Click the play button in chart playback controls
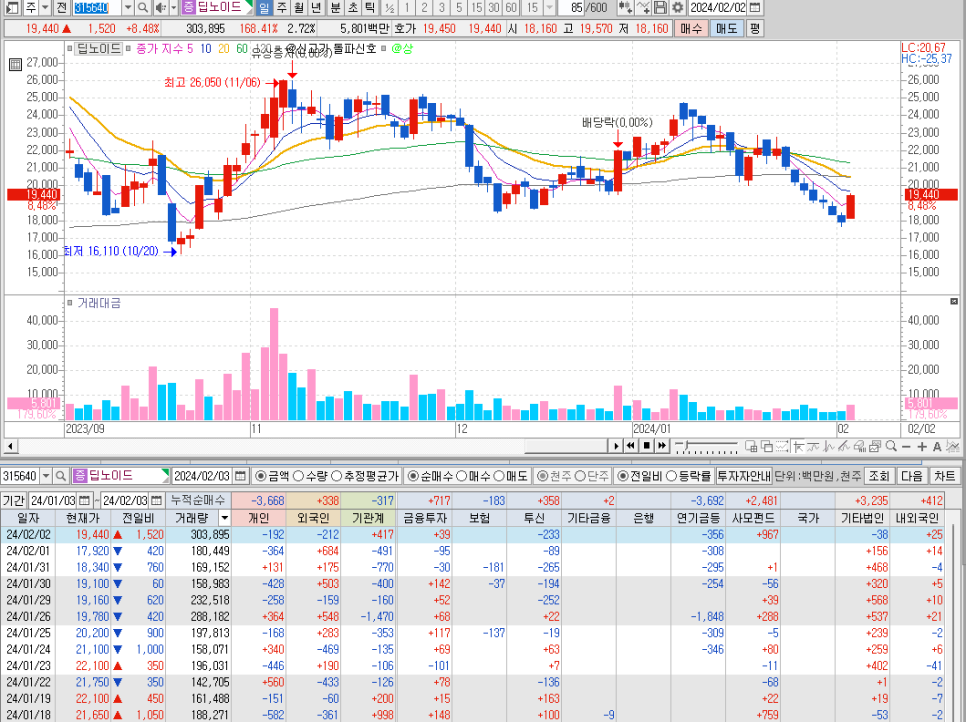Screen dimensions: 966x722 click(x=616, y=446)
